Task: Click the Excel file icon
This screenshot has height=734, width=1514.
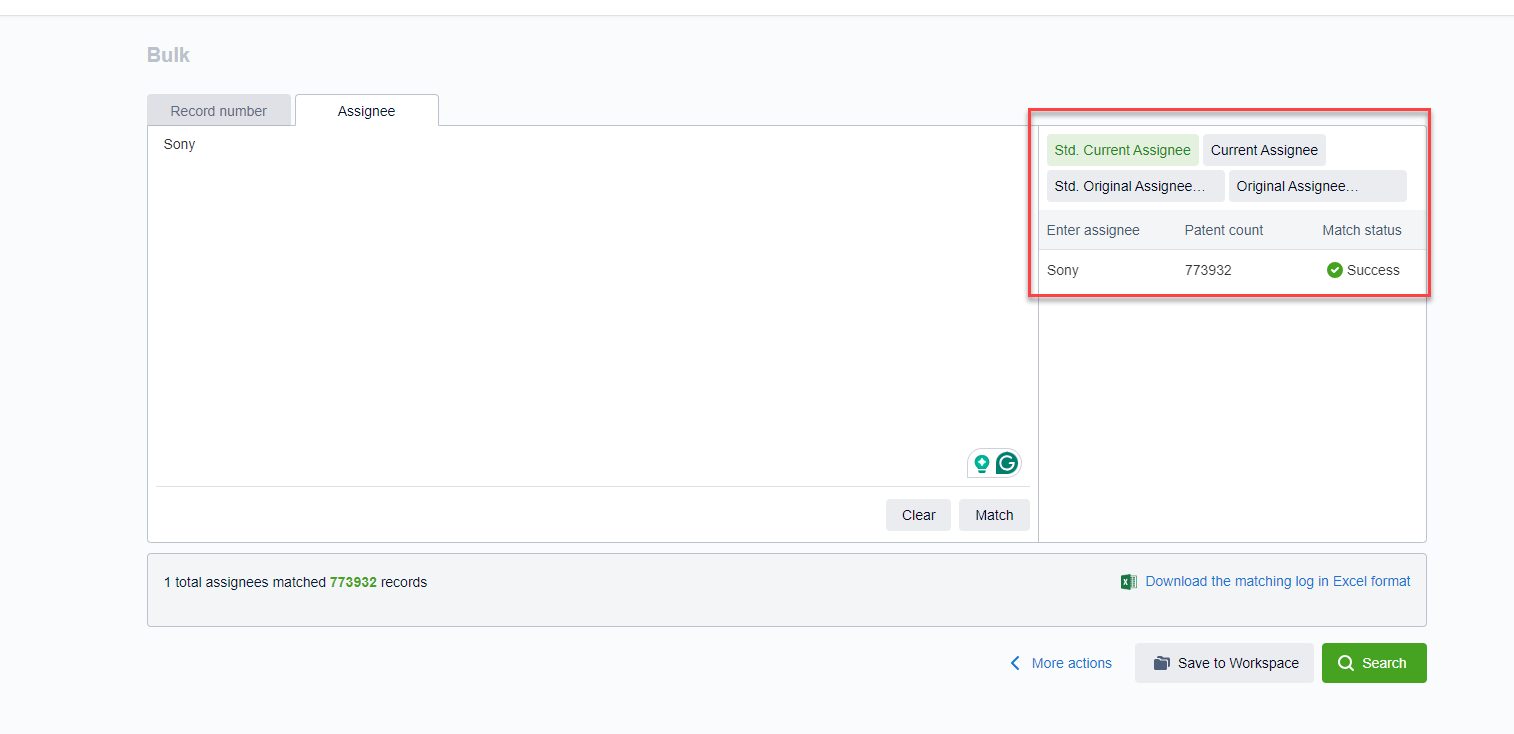Action: click(x=1128, y=582)
